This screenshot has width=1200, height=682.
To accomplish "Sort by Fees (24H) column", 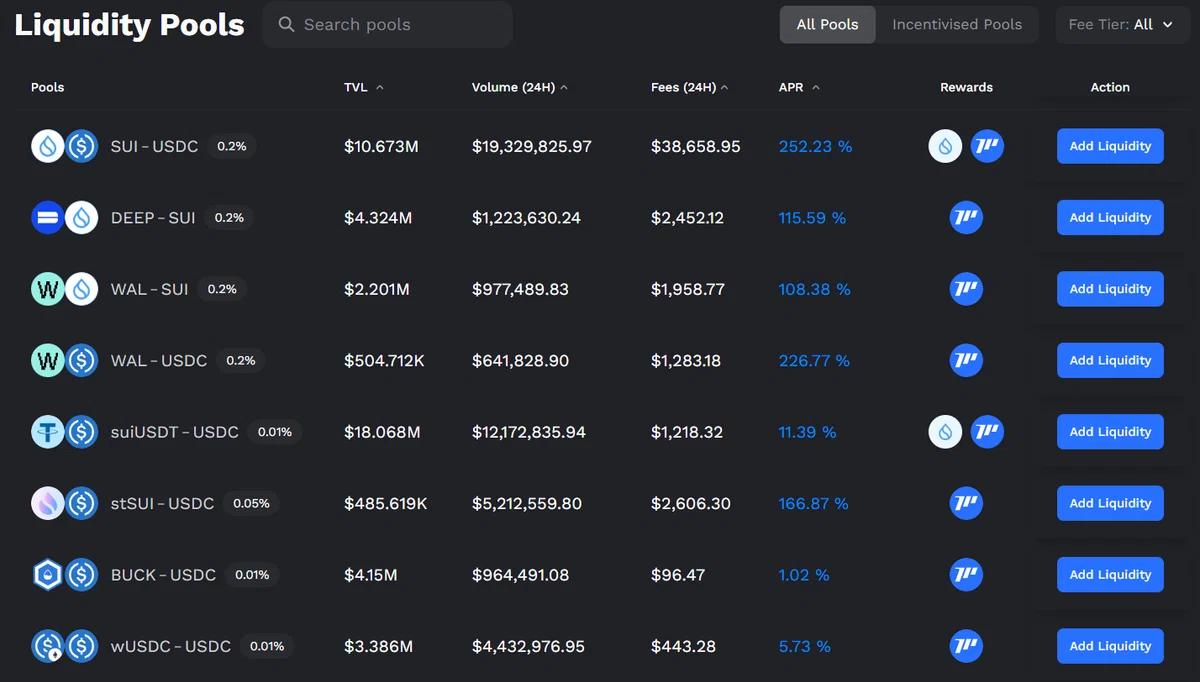I will (x=689, y=87).
